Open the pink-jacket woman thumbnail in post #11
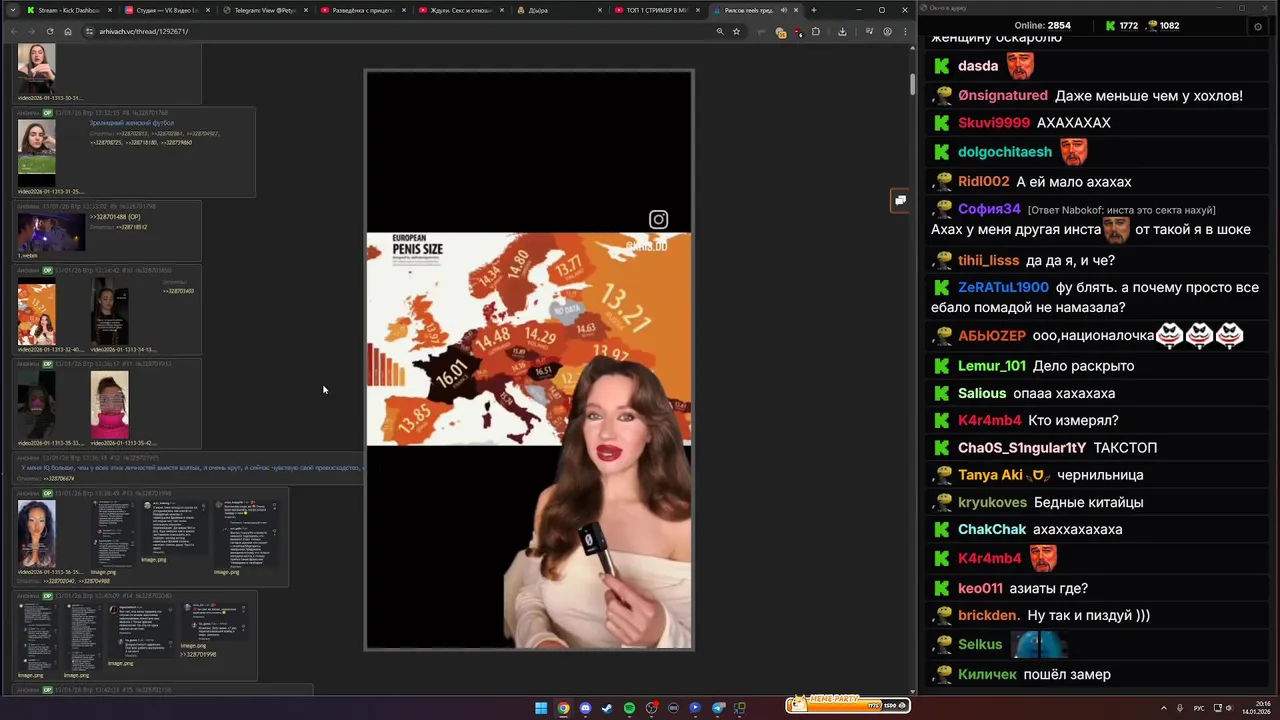This screenshot has width=1280, height=720. 110,405
